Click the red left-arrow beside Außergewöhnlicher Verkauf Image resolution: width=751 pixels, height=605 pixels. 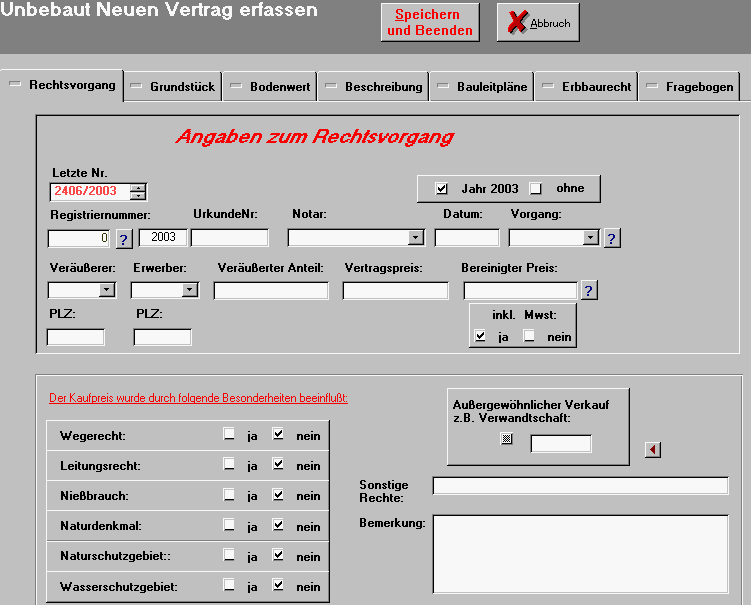653,449
